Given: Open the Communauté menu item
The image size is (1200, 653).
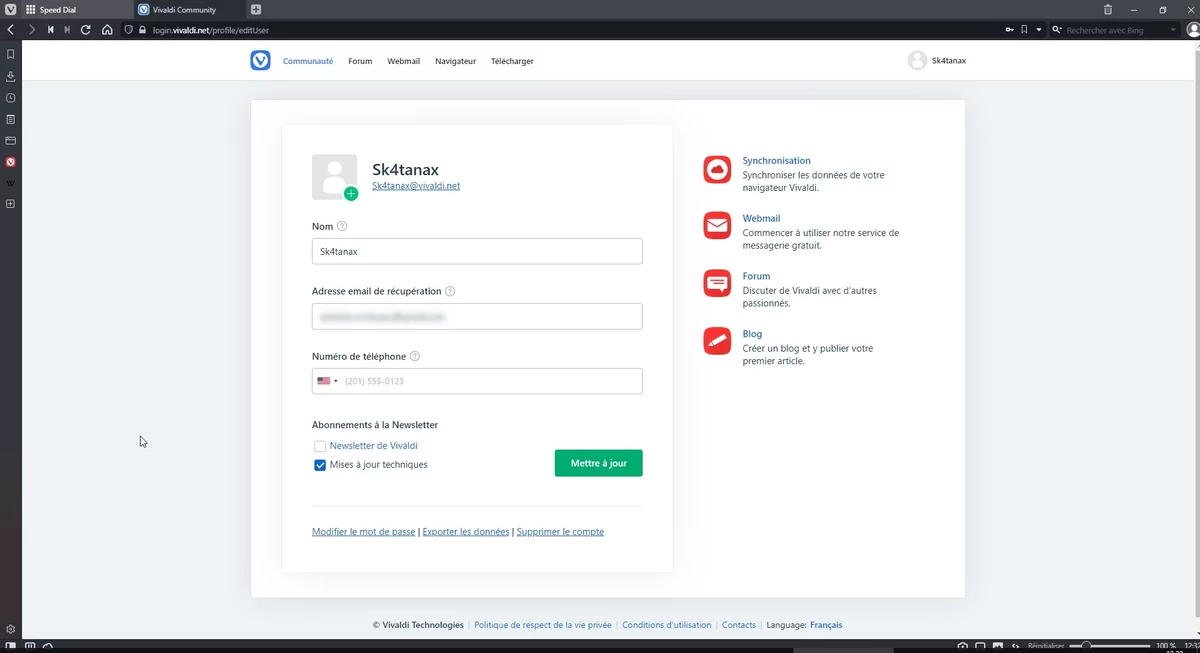Looking at the screenshot, I should pyautogui.click(x=308, y=61).
